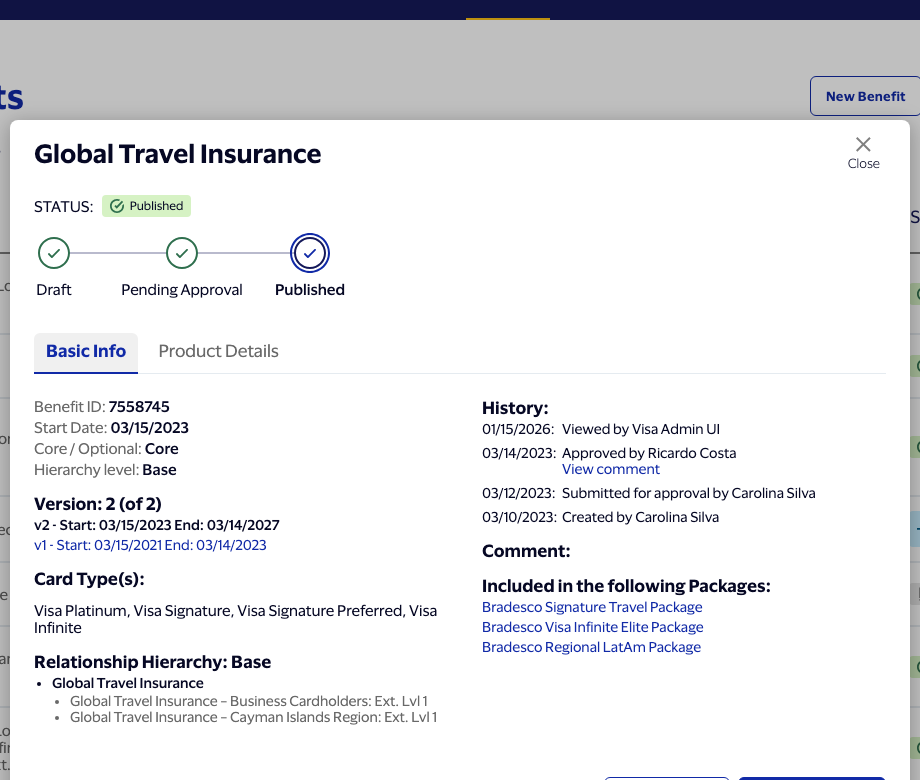Open Bradesco Visa Infinite Elite Package
This screenshot has height=780, width=920.
click(593, 627)
